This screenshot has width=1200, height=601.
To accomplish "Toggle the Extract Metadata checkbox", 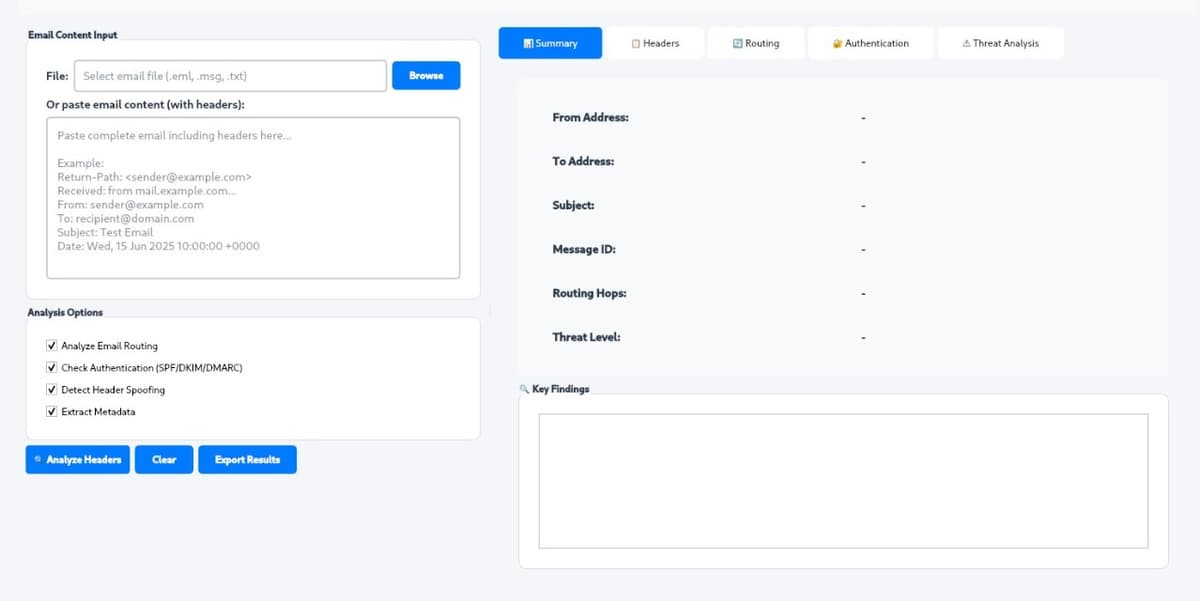I will click(x=51, y=412).
